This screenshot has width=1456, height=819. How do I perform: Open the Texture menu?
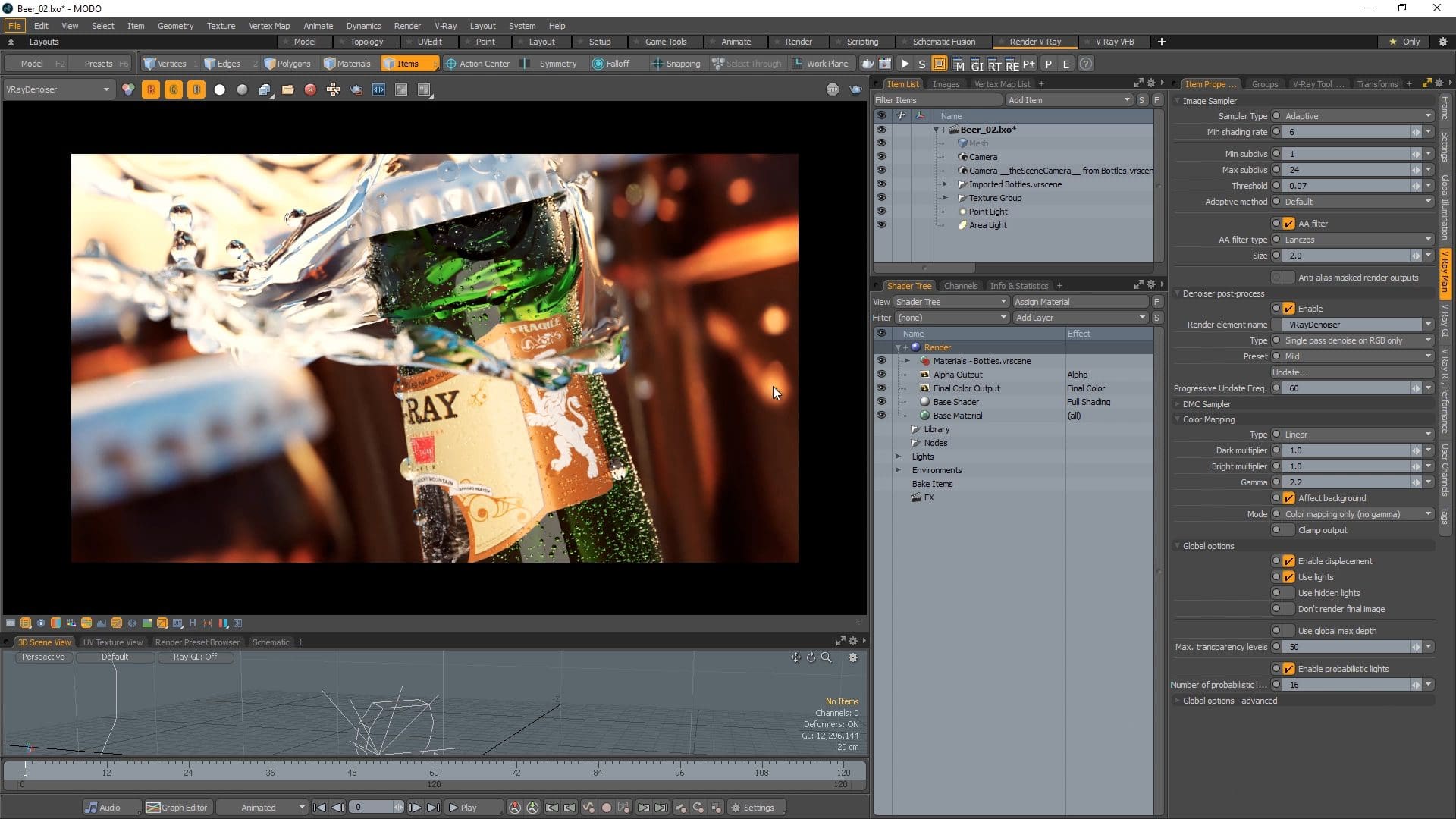coord(221,26)
